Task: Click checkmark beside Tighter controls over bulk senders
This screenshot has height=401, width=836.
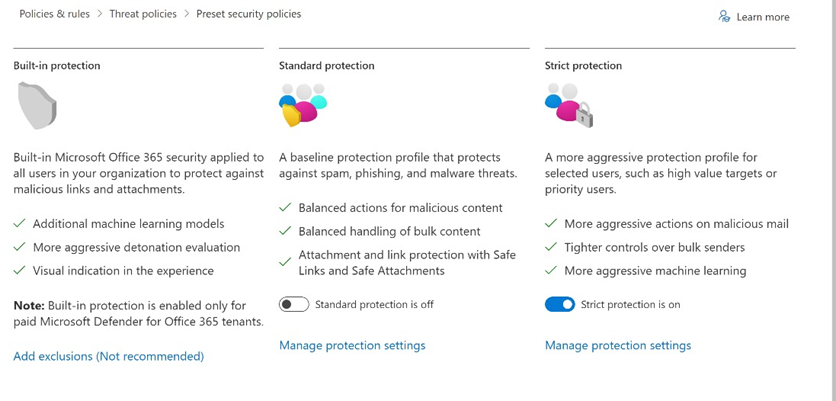Action: click(551, 247)
